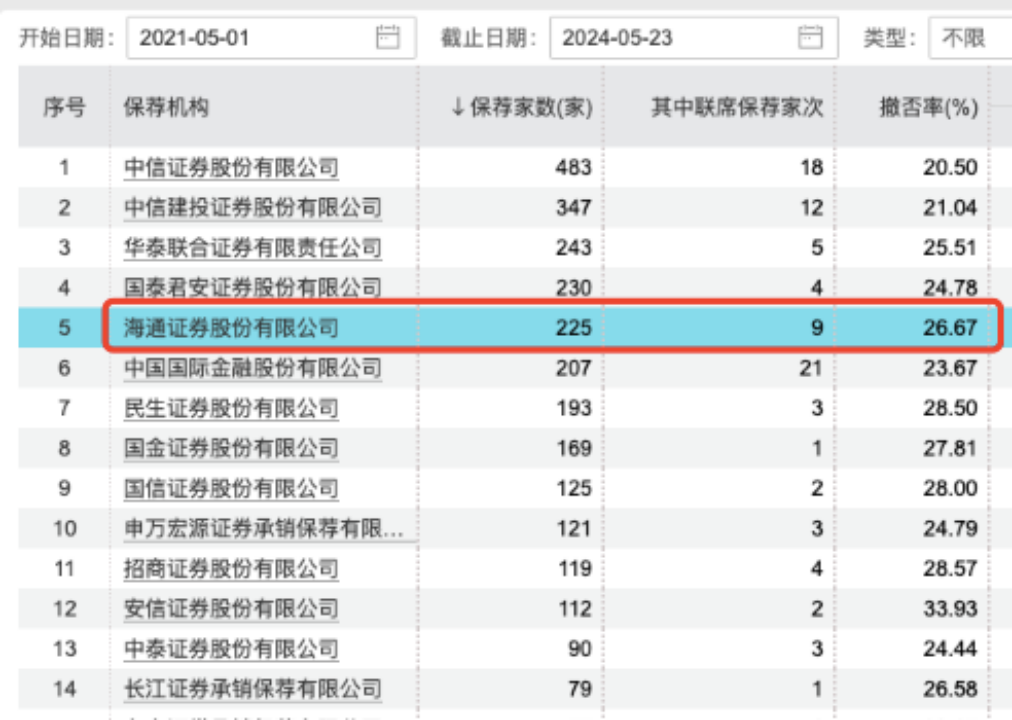This screenshot has width=1012, height=720.
Task: Select row number 10 for 申万宏源
Action: coord(65,528)
